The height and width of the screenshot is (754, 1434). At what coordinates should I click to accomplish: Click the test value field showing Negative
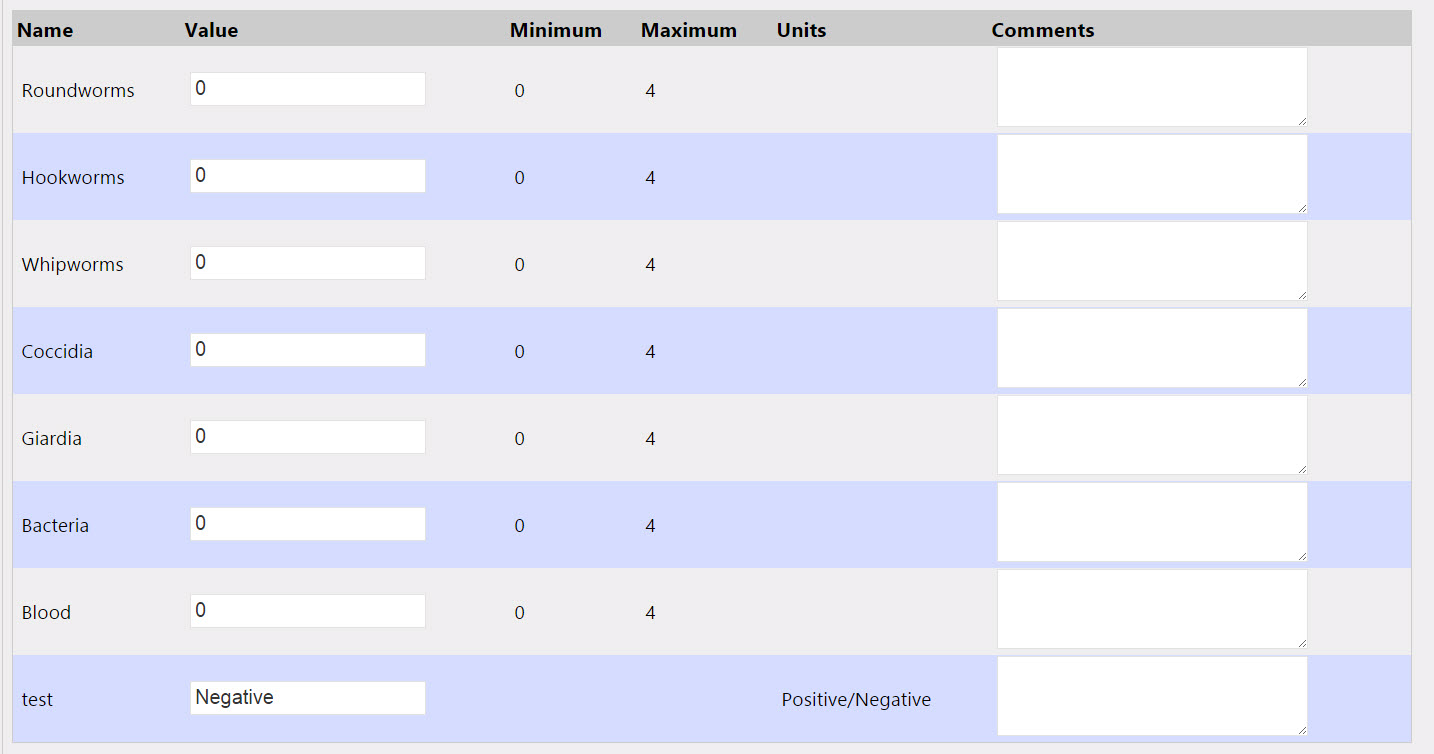coord(308,698)
